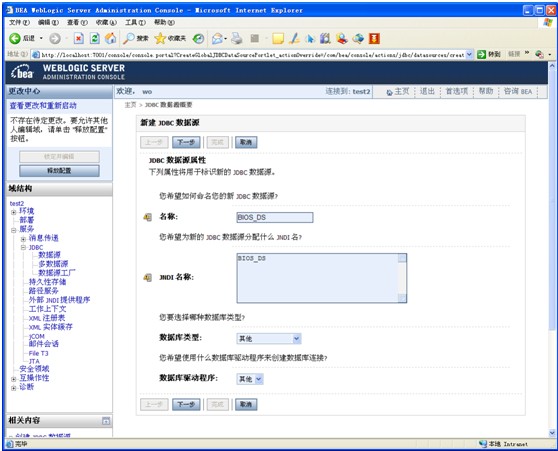Open the 咨询 BEA link
Image resolution: width=558 pixels, height=451 pixels.
pyautogui.click(x=518, y=91)
